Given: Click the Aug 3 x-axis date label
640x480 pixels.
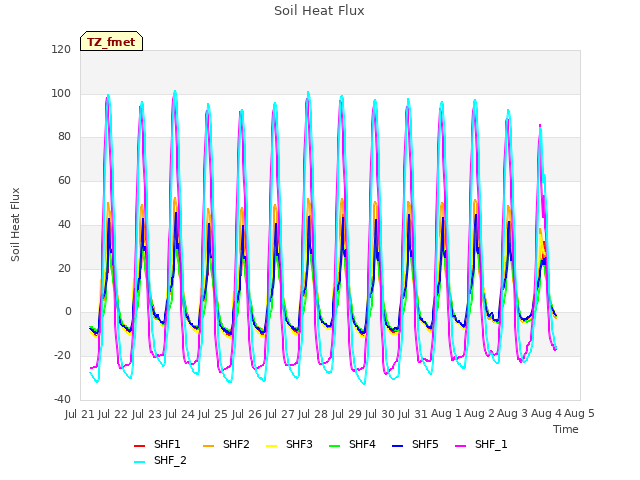Looking at the screenshot, I should [513, 414].
